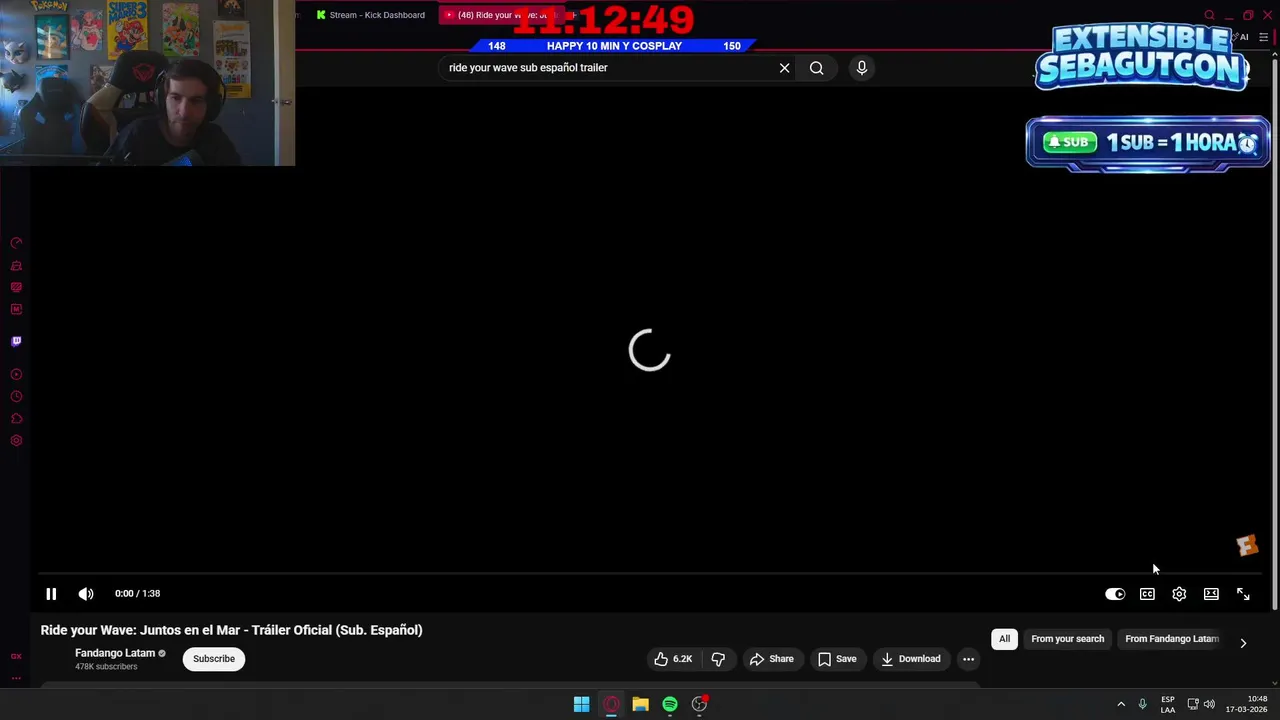Open the ESP LAA language switcher
Screen dimensions: 1280x720
(1168, 704)
